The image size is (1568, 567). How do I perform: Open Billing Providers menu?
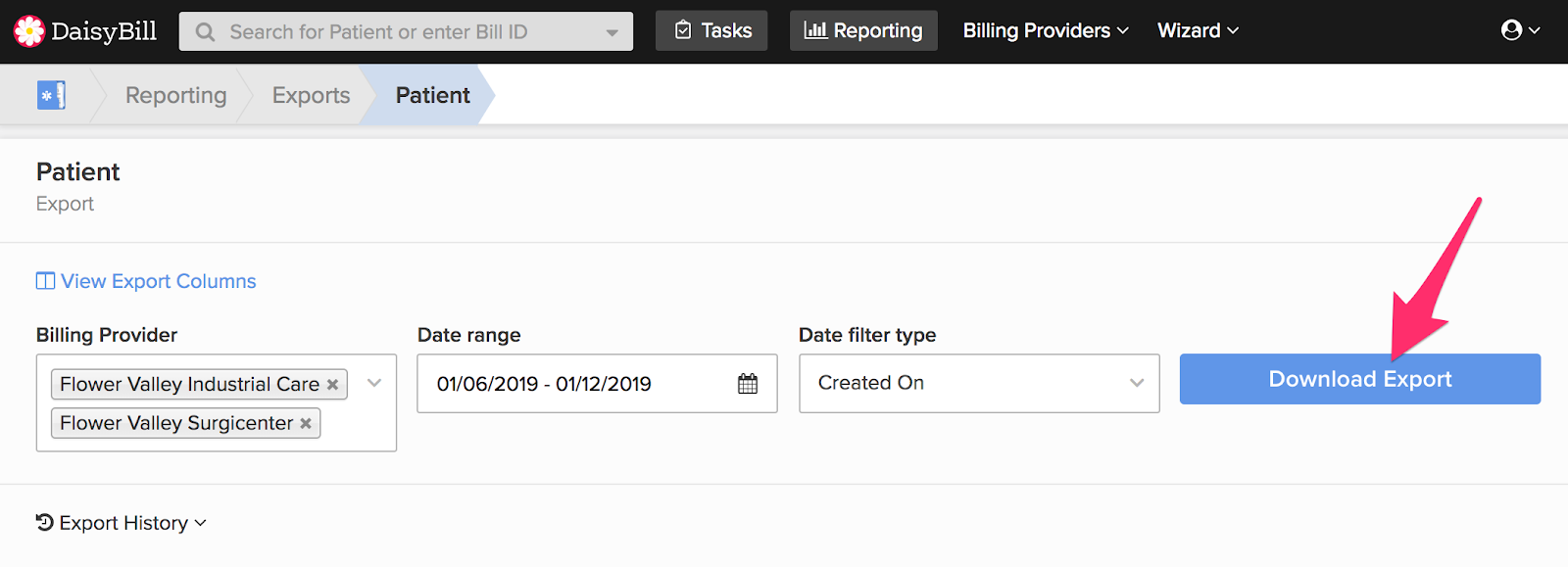[x=1046, y=30]
